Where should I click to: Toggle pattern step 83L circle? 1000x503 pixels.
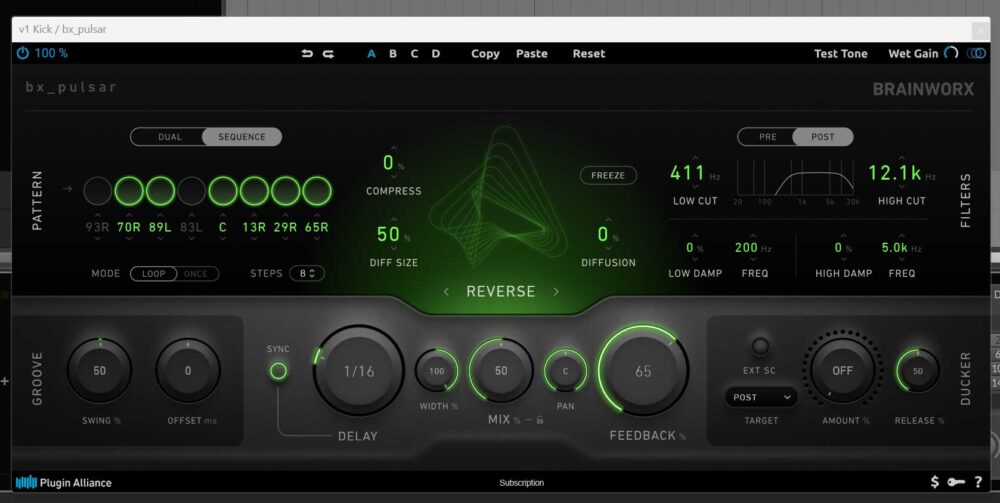(x=191, y=191)
